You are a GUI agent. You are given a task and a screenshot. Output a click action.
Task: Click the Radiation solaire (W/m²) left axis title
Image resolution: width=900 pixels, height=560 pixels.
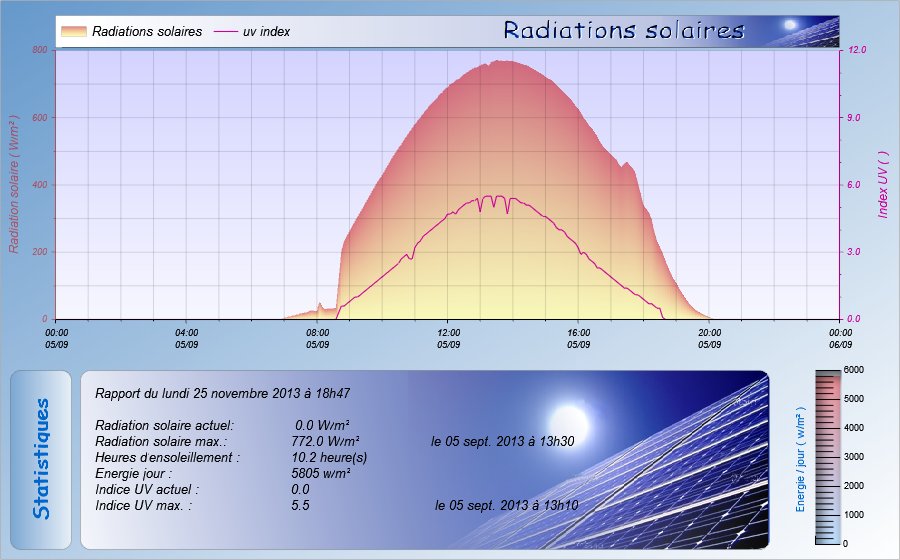pos(16,183)
